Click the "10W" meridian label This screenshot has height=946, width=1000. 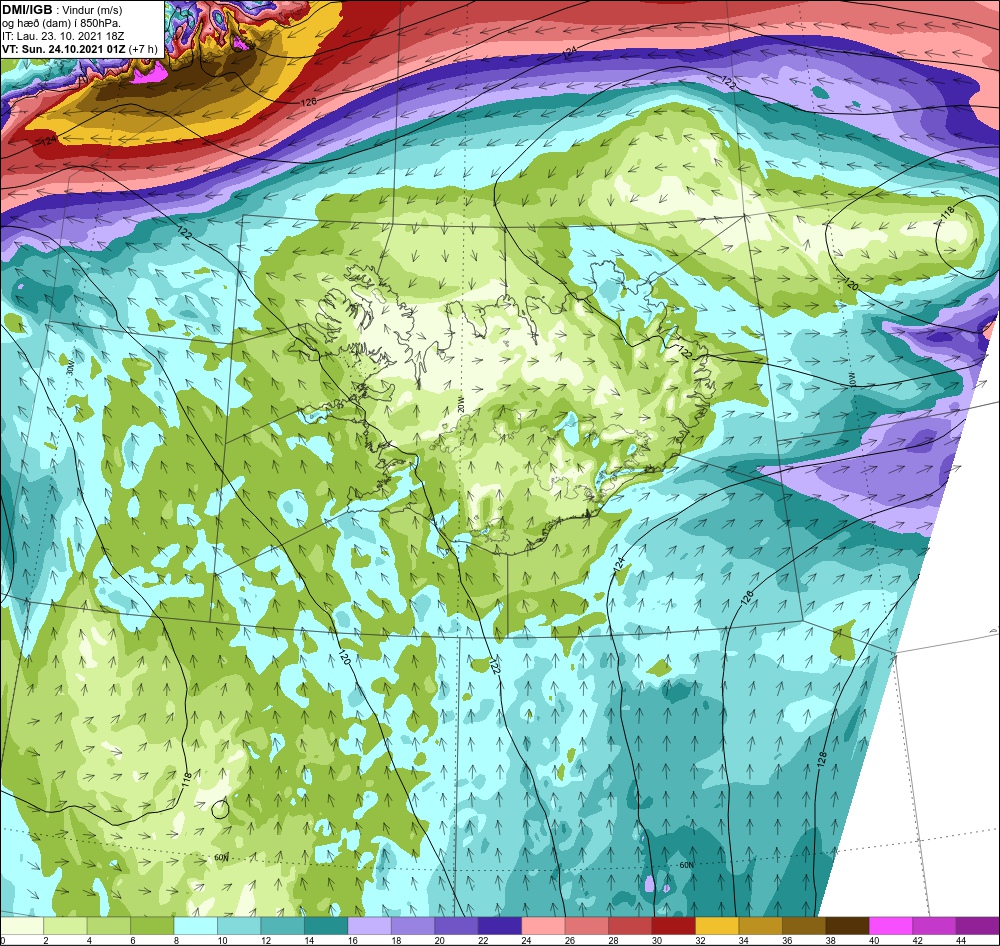pos(851,379)
